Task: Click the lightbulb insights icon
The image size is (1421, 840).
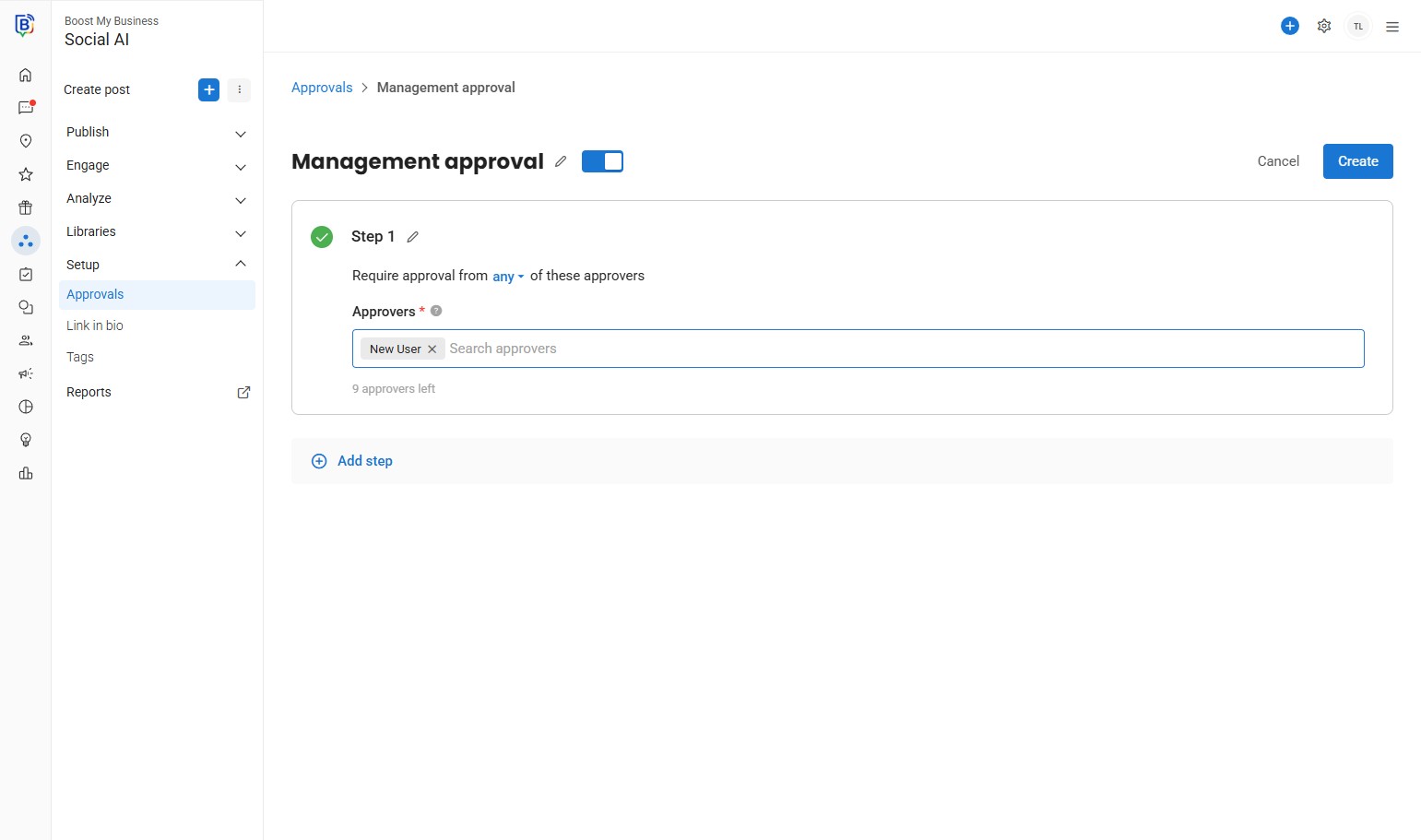Action: coord(26,440)
